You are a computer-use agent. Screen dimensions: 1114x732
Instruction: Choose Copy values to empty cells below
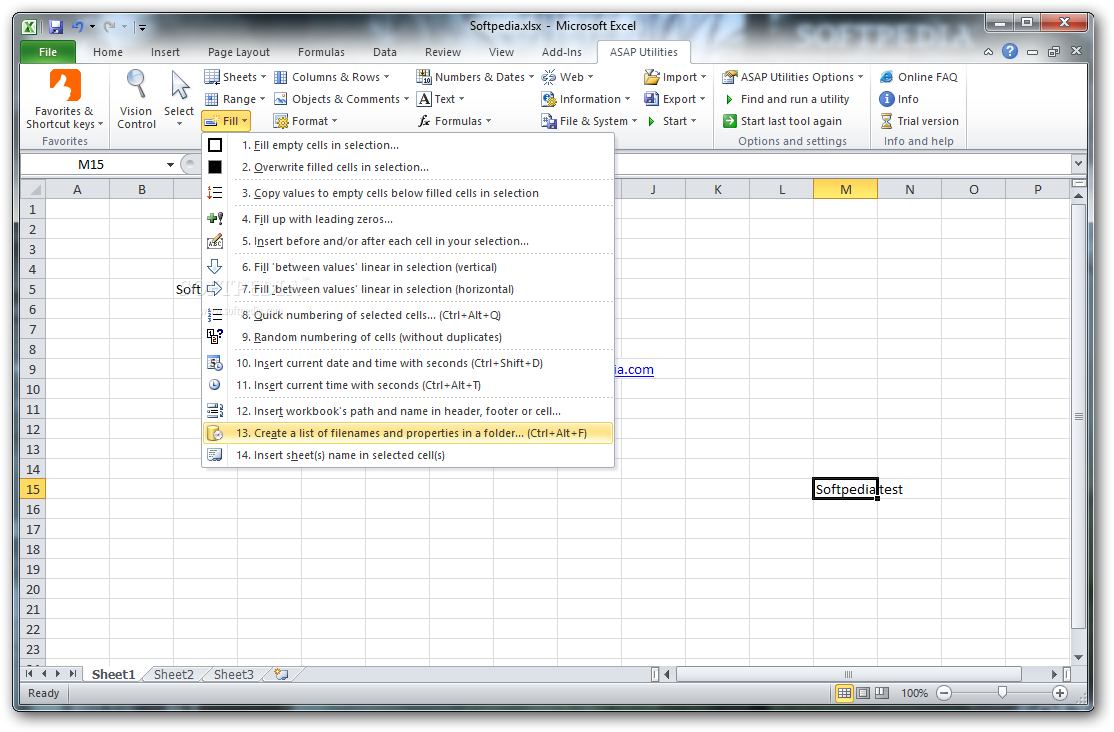[x=409, y=193]
